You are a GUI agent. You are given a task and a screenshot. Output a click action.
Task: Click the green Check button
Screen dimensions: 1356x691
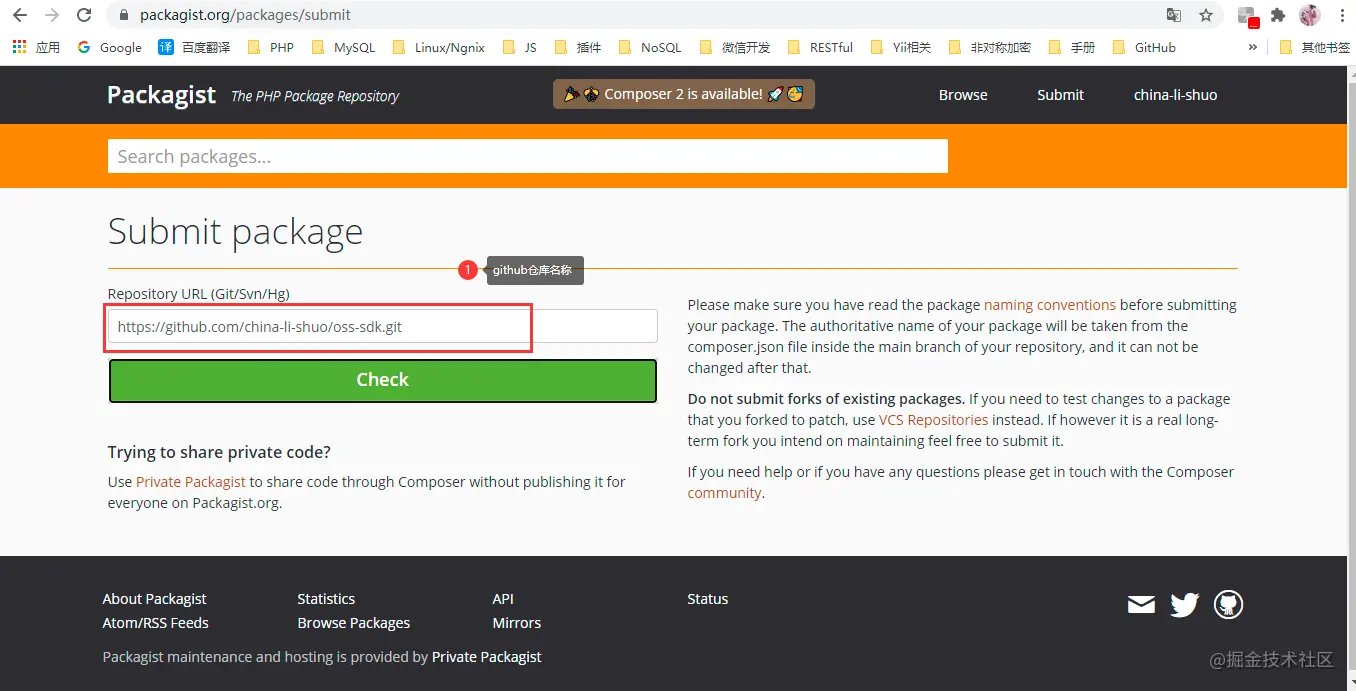[383, 380]
